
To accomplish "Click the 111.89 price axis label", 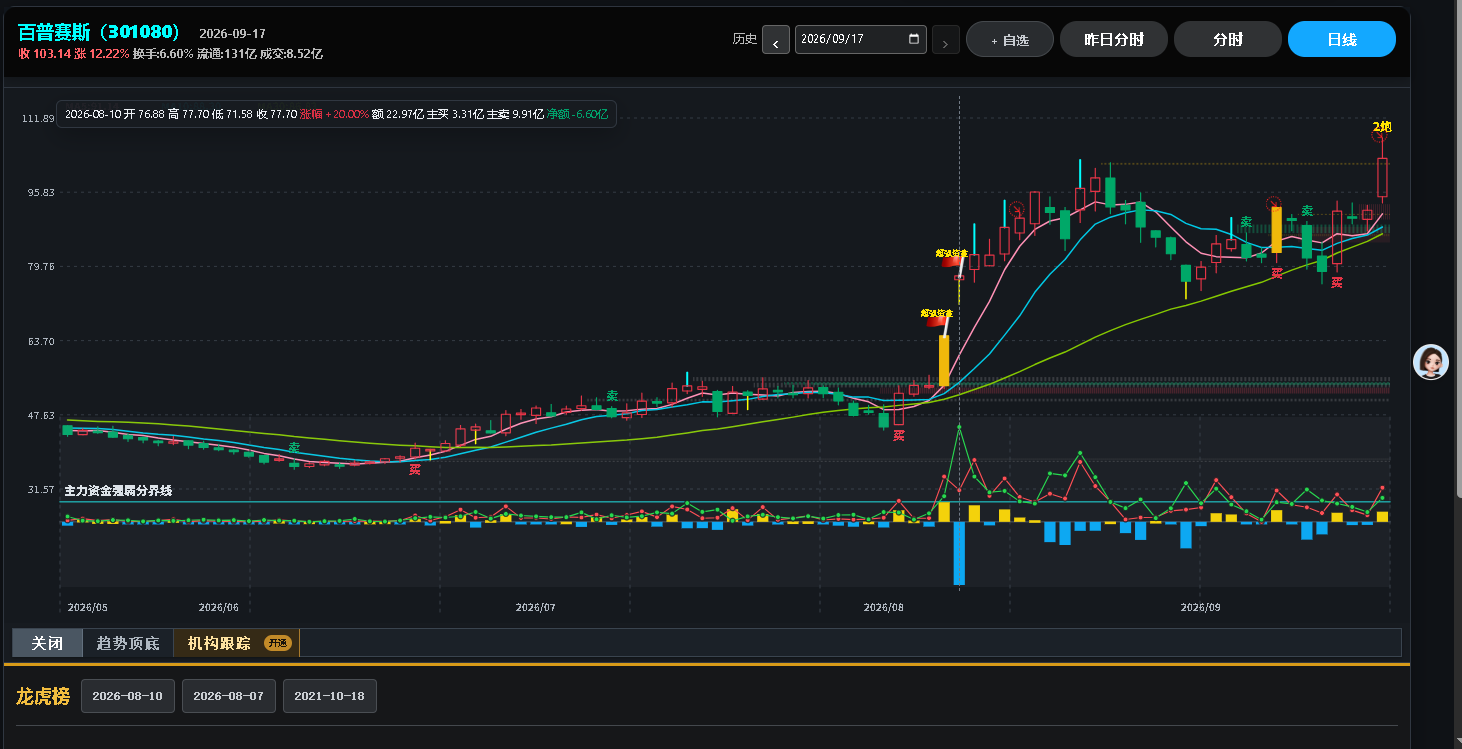I will click(37, 119).
